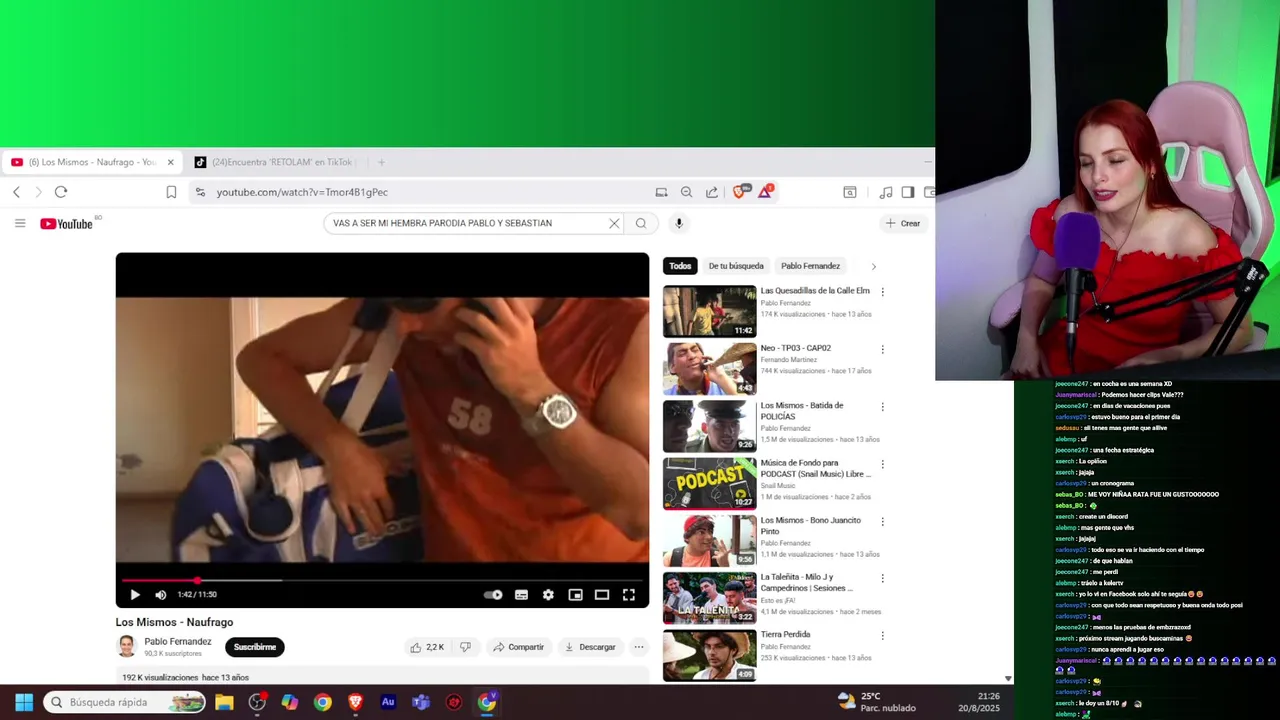Screen dimensions: 1280x720
Task: Open options for La Taleñita video
Action: coord(882,578)
